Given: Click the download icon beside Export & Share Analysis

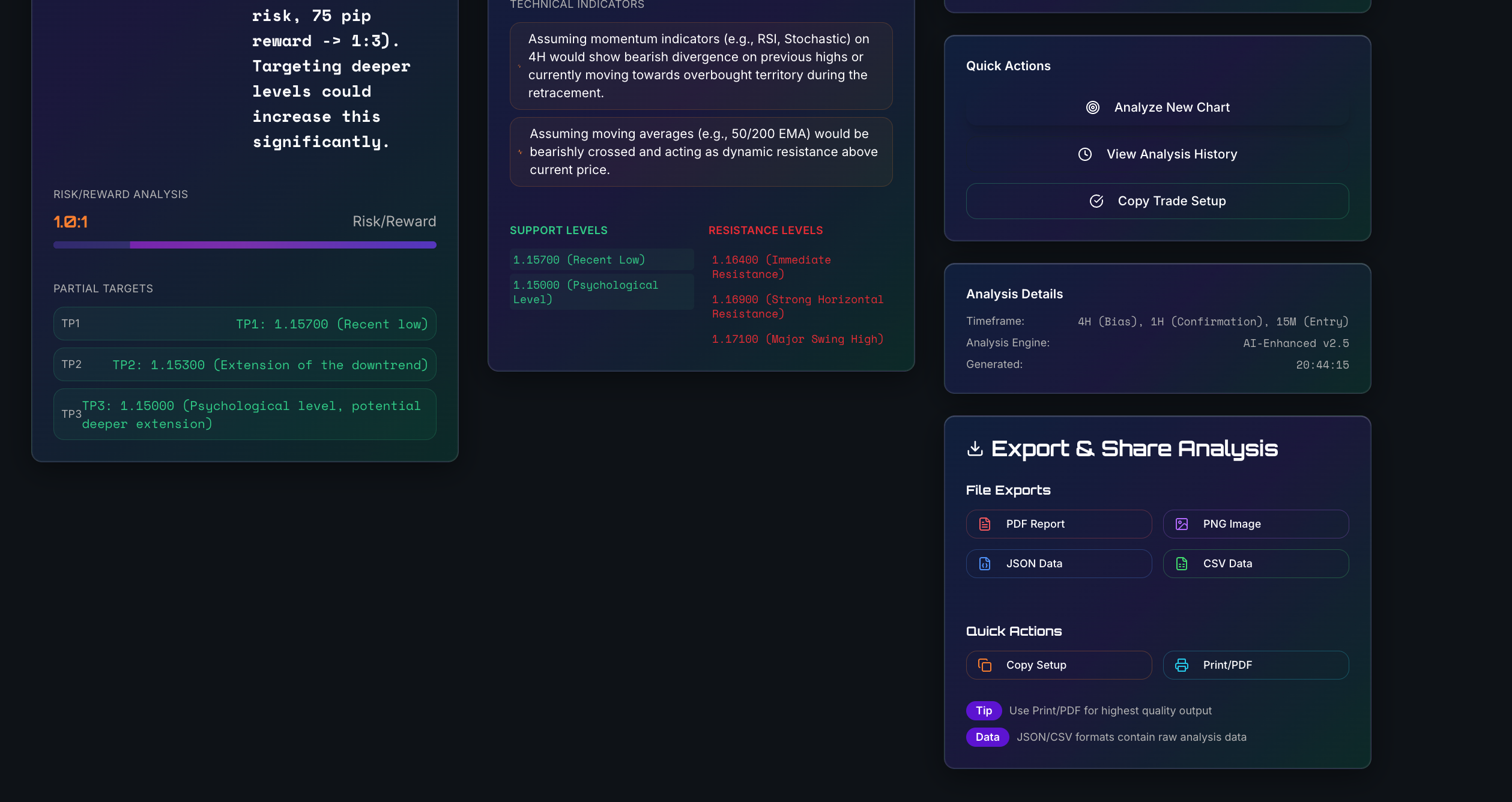Looking at the screenshot, I should click(975, 448).
